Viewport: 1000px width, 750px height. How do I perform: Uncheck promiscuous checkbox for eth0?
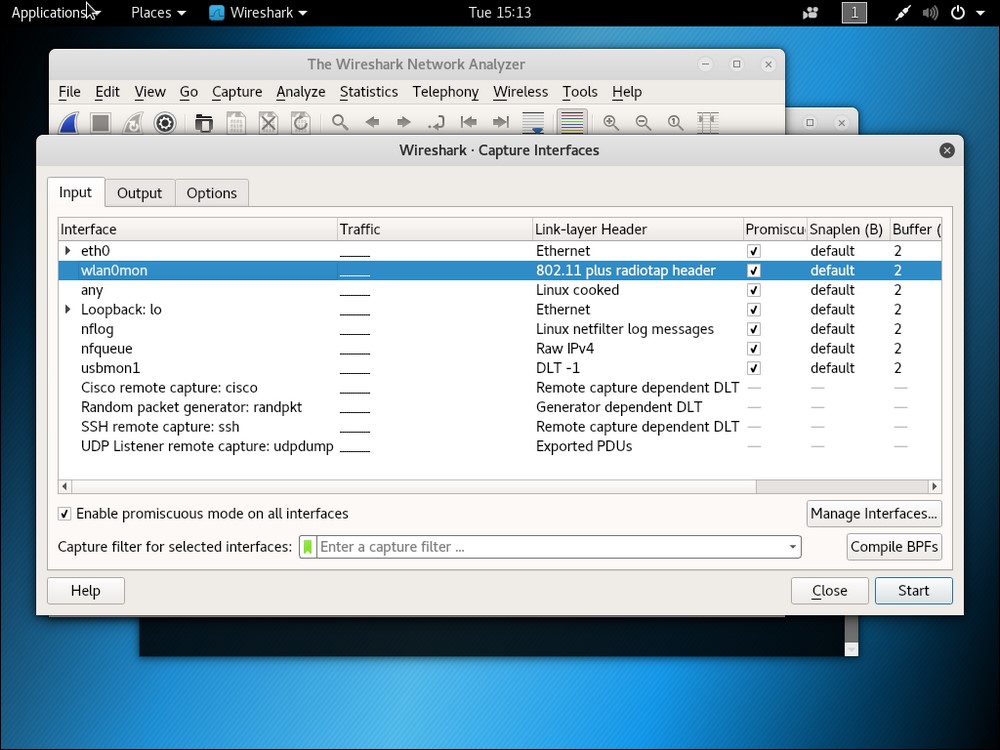[753, 251]
